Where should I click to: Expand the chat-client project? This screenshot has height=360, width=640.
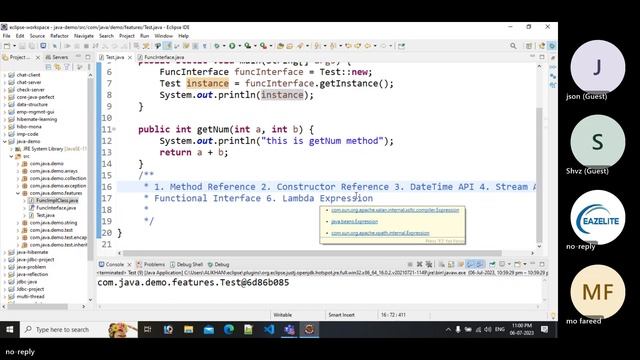(x=5, y=75)
